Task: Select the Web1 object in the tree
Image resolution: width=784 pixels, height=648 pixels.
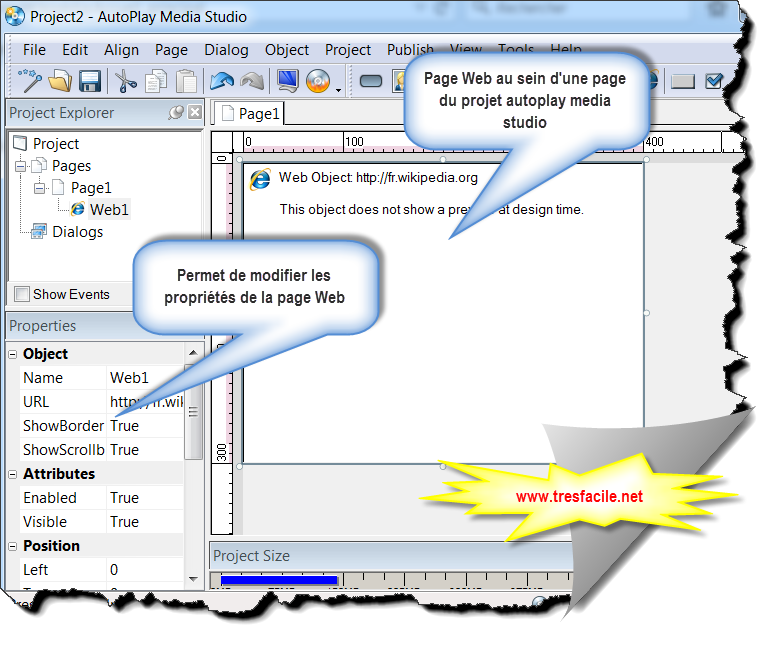Action: pyautogui.click(x=109, y=210)
